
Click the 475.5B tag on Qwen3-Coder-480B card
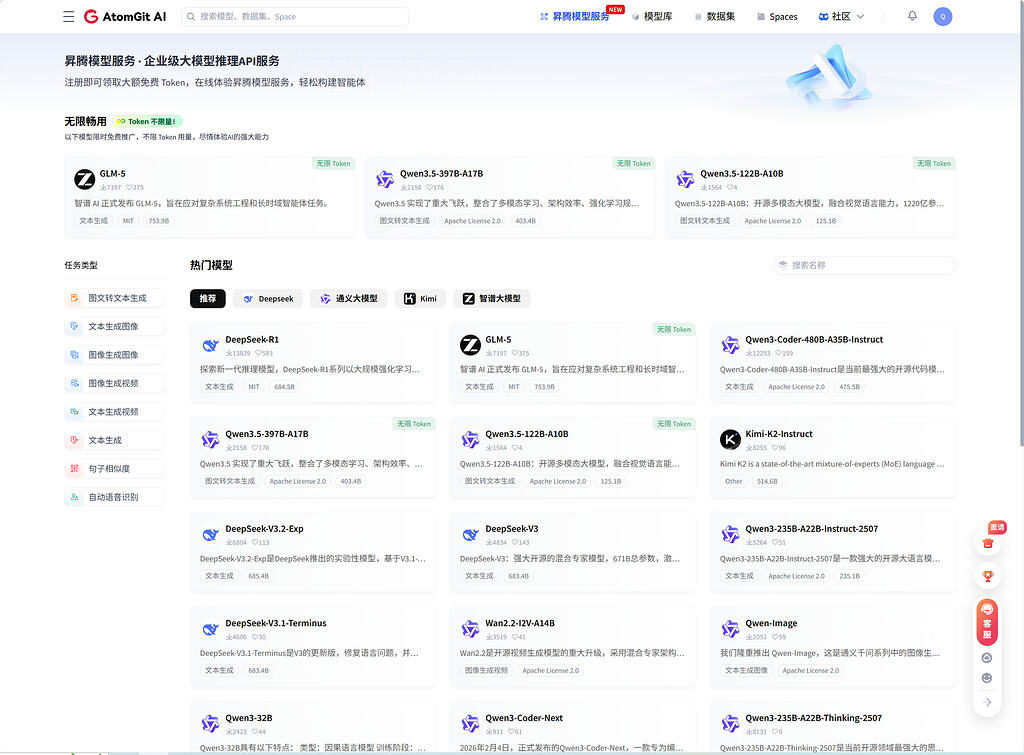pos(849,387)
